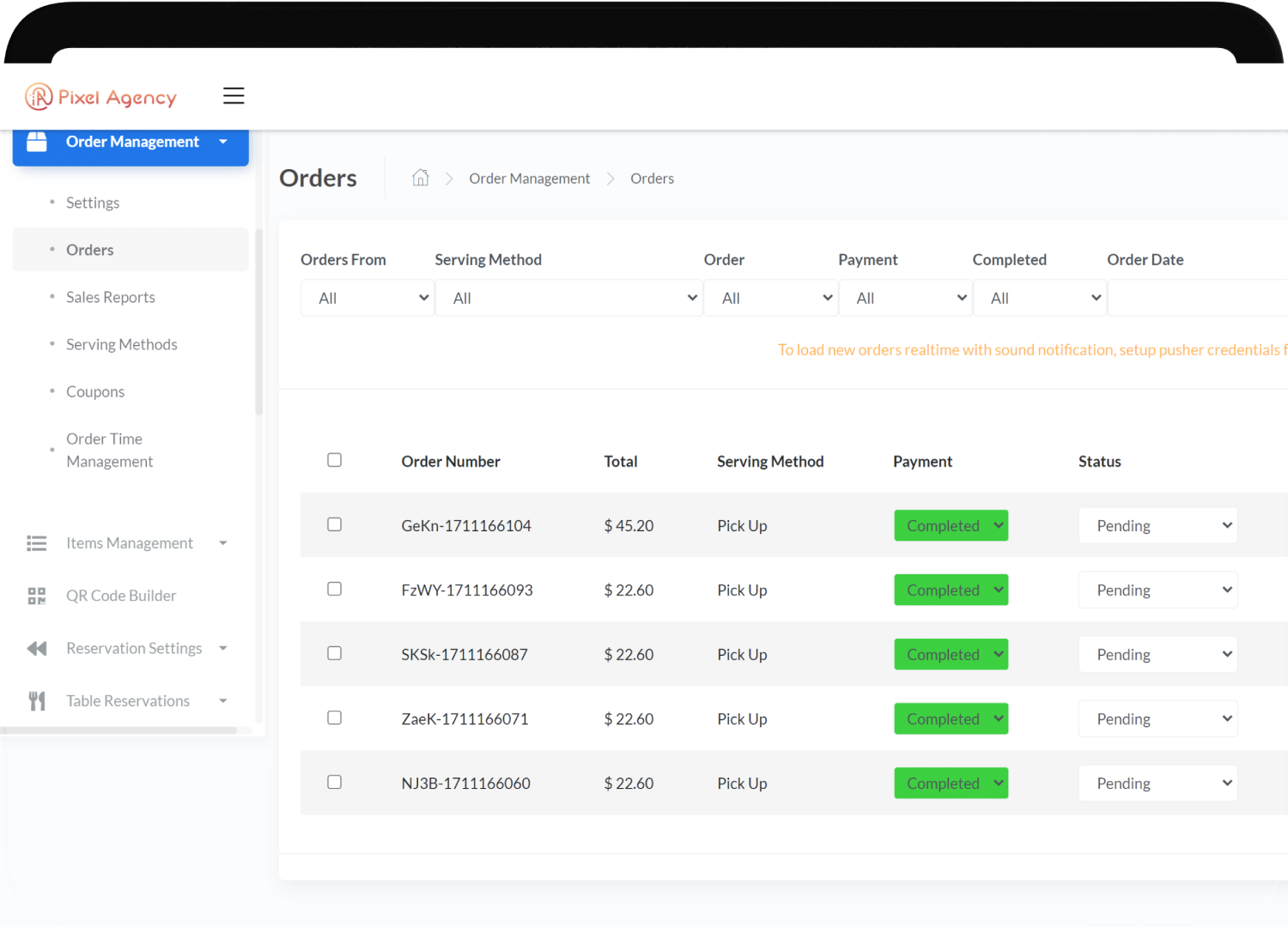Select Orders in the sidebar
The height and width of the screenshot is (927, 1288).
tap(131, 250)
